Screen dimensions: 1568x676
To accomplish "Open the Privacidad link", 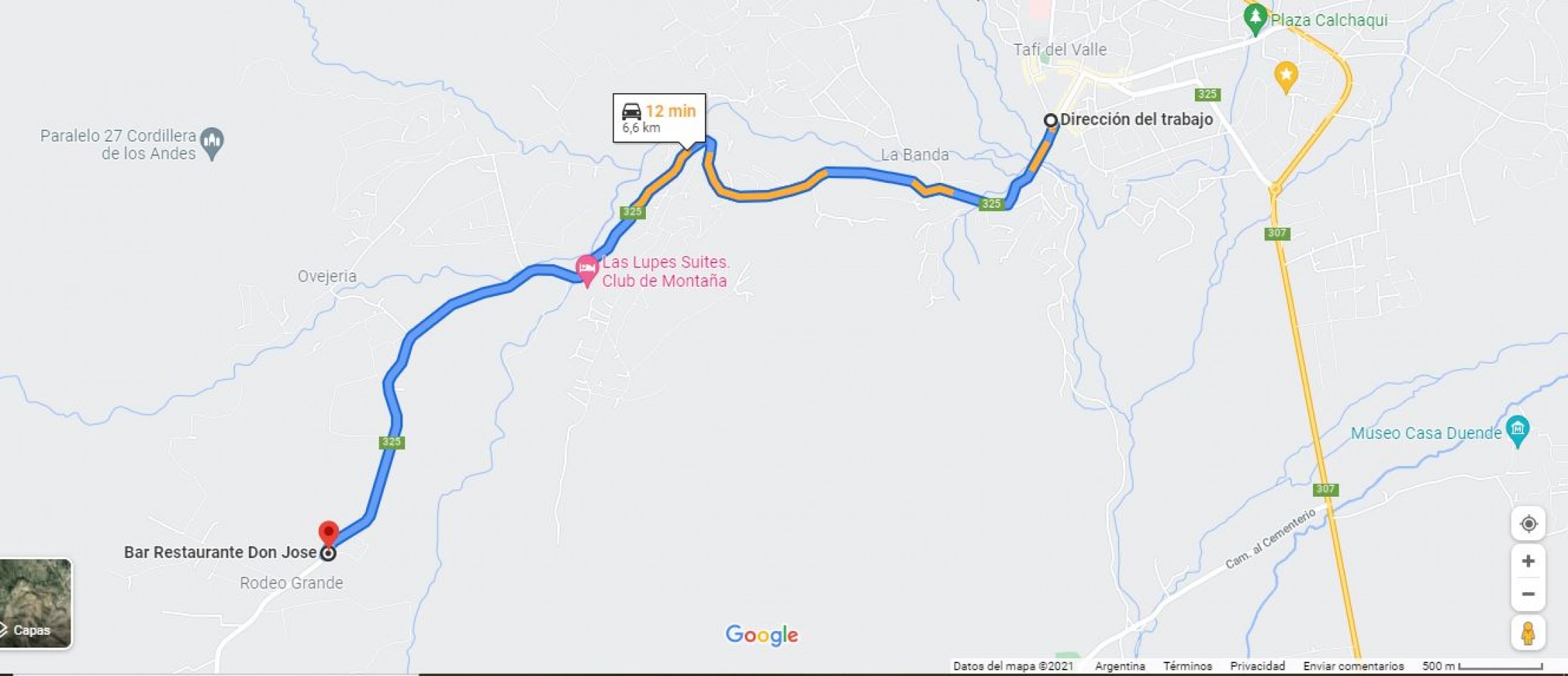I will click(1258, 667).
